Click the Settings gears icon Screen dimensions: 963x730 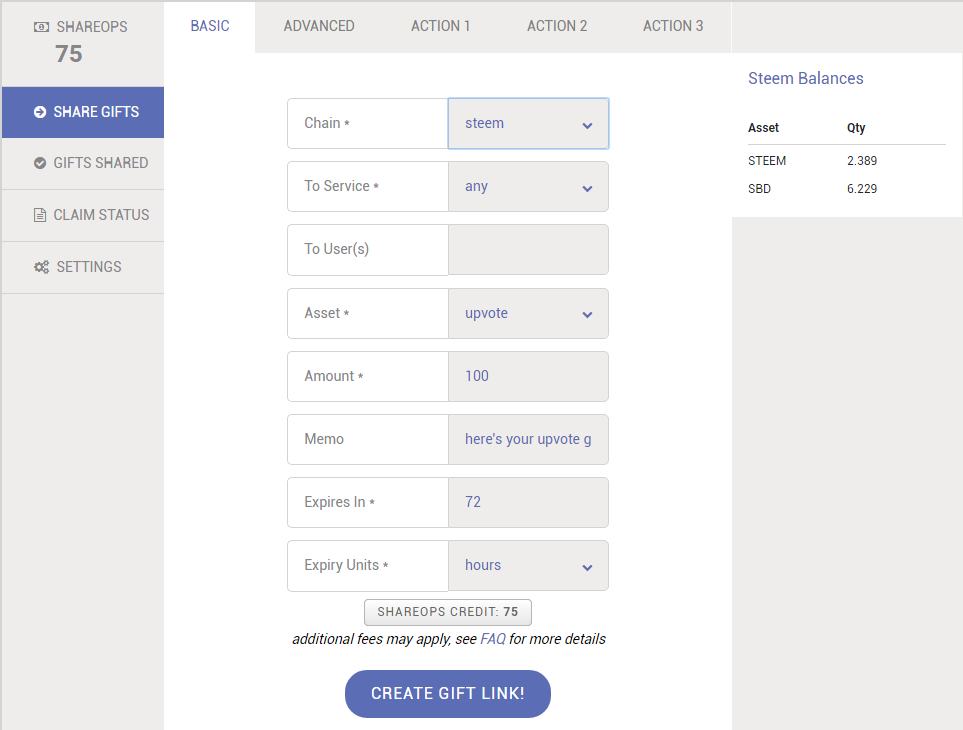pyautogui.click(x=41, y=267)
